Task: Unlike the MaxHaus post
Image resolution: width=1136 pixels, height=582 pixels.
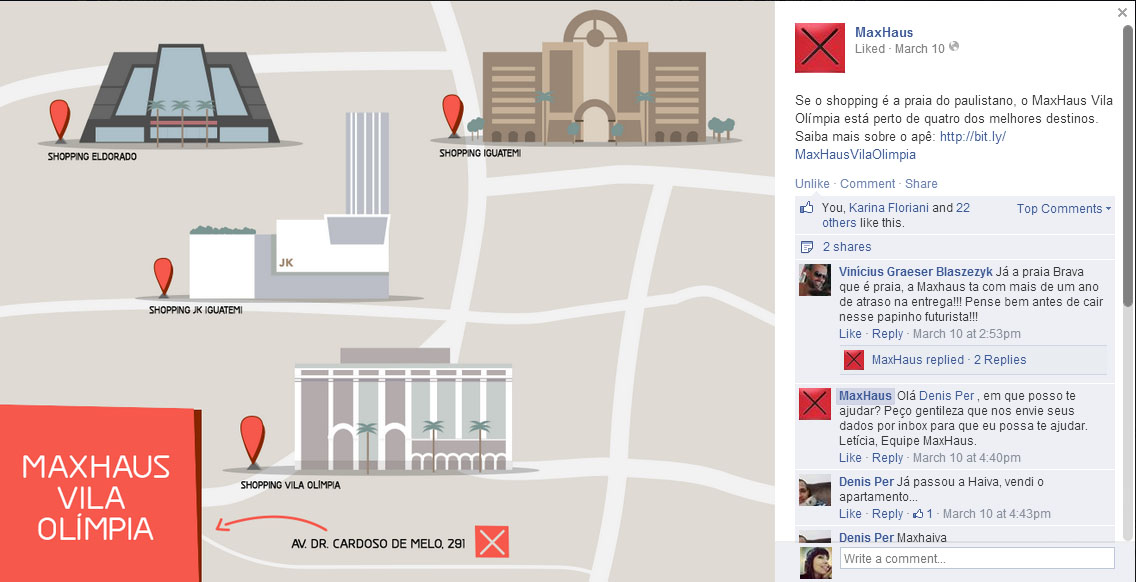Action: pyautogui.click(x=811, y=183)
